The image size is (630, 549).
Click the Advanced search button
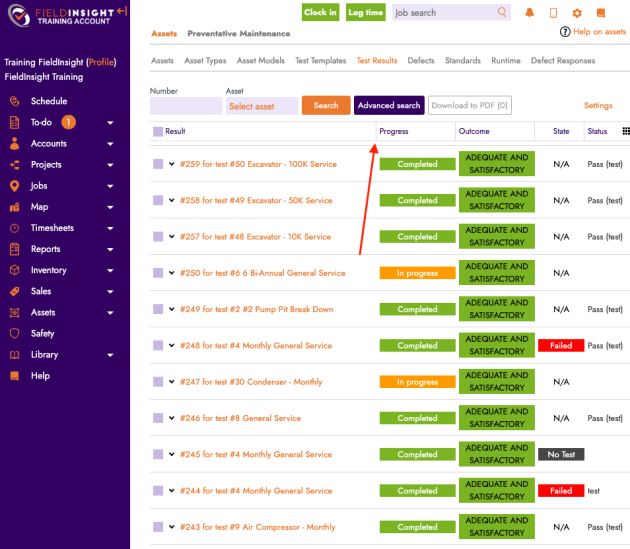click(x=389, y=105)
